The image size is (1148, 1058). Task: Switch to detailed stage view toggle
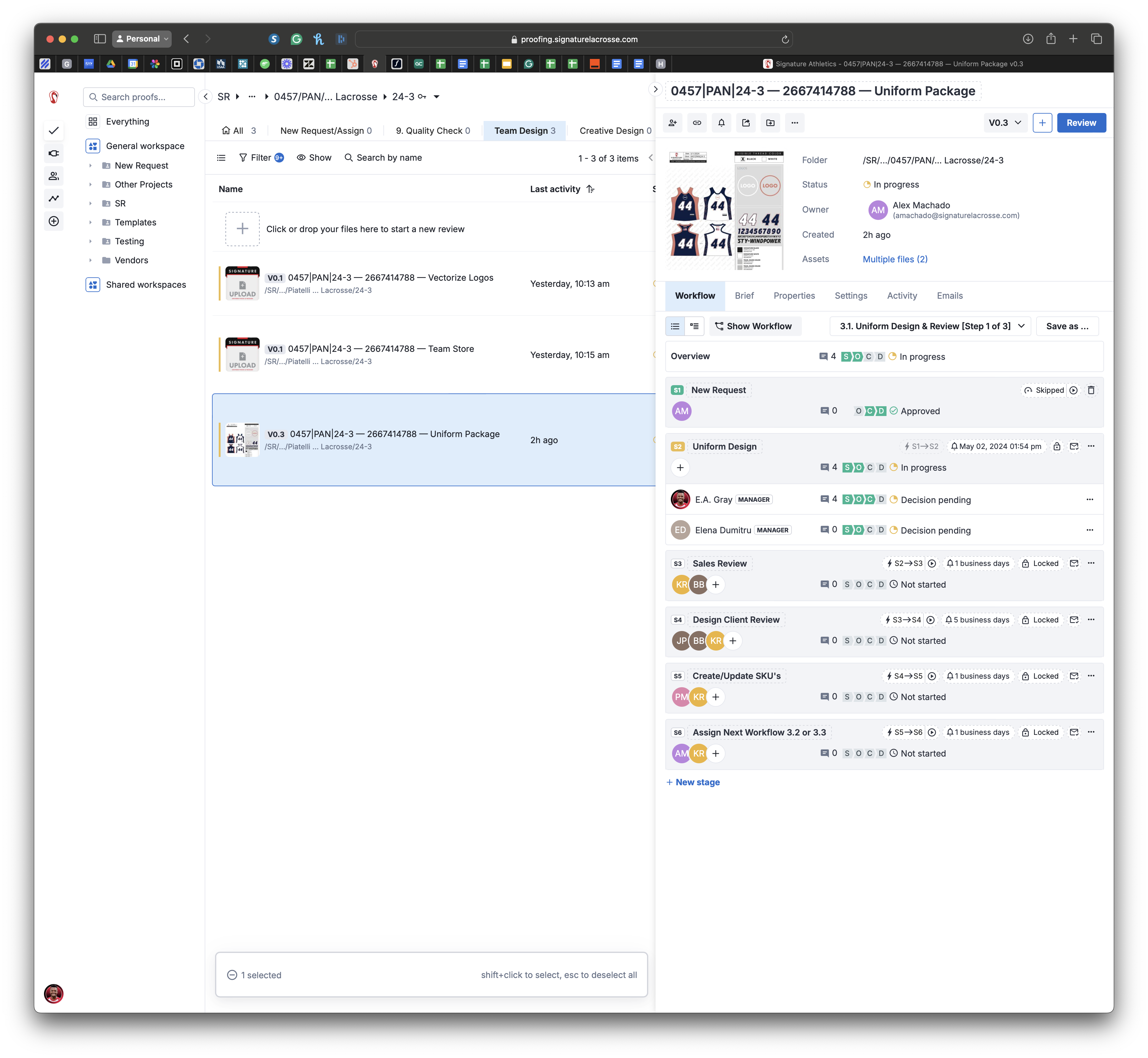(694, 326)
